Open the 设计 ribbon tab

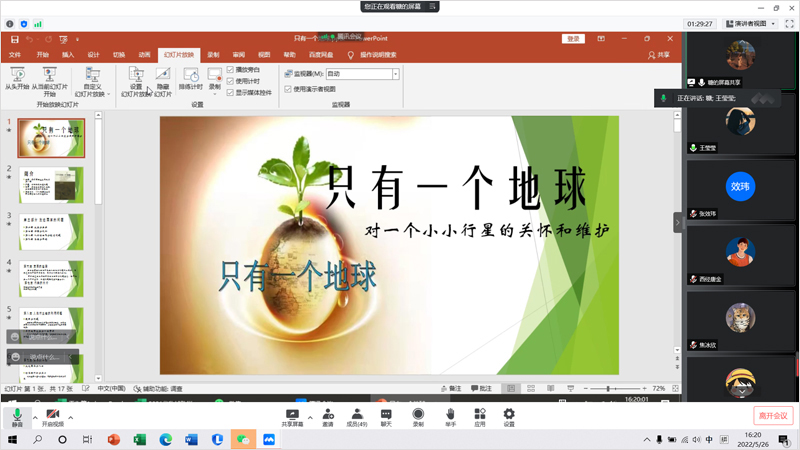pos(93,55)
